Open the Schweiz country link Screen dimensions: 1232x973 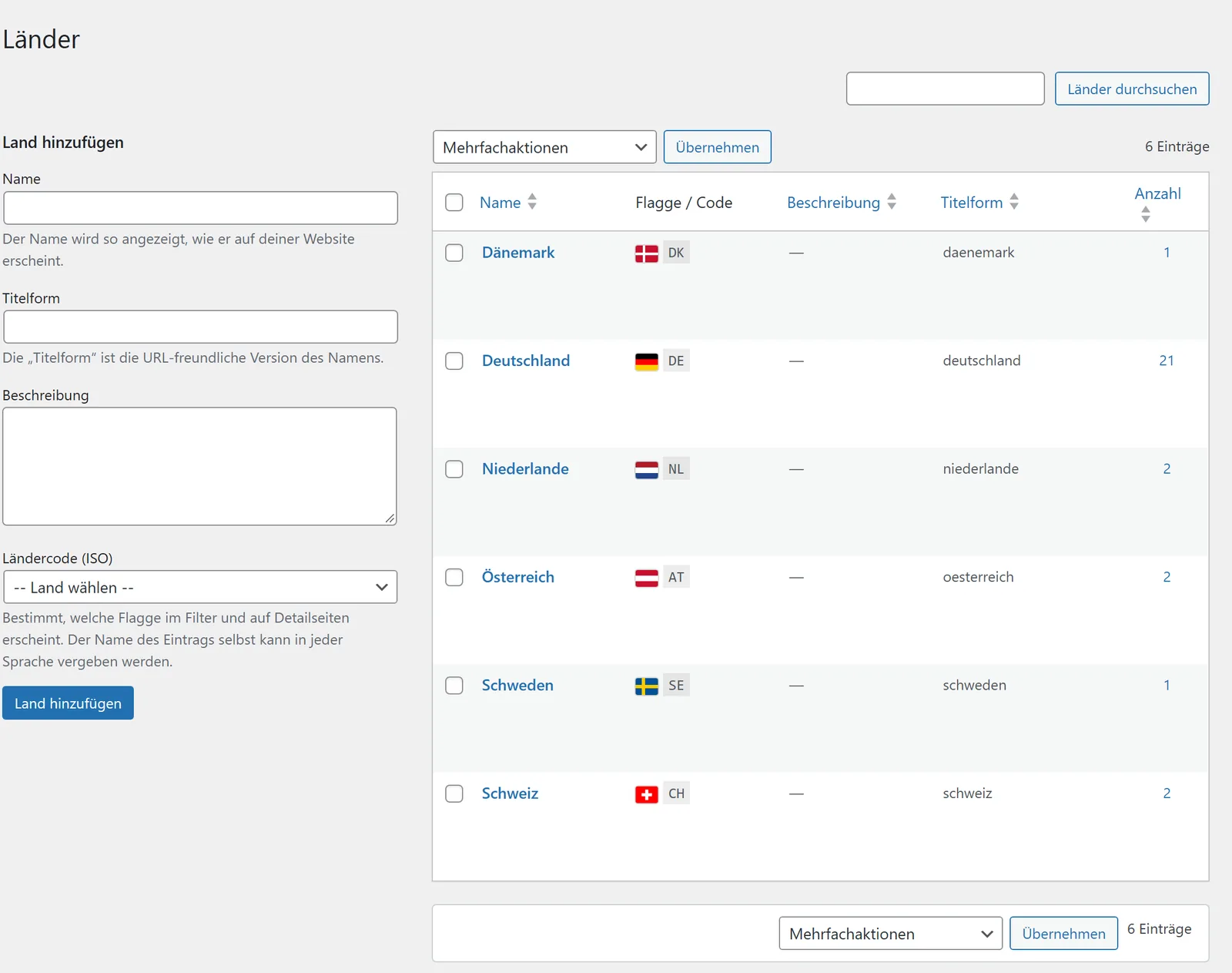tap(510, 793)
